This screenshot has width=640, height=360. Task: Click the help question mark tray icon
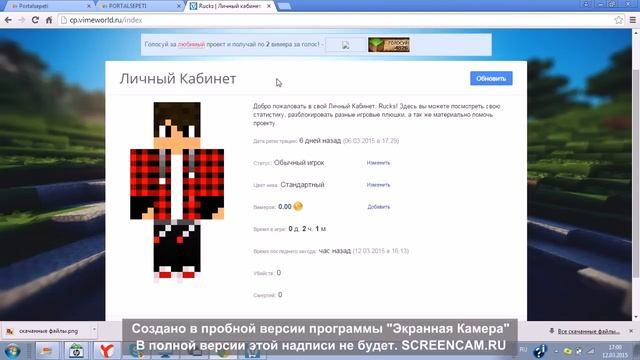[540, 351]
